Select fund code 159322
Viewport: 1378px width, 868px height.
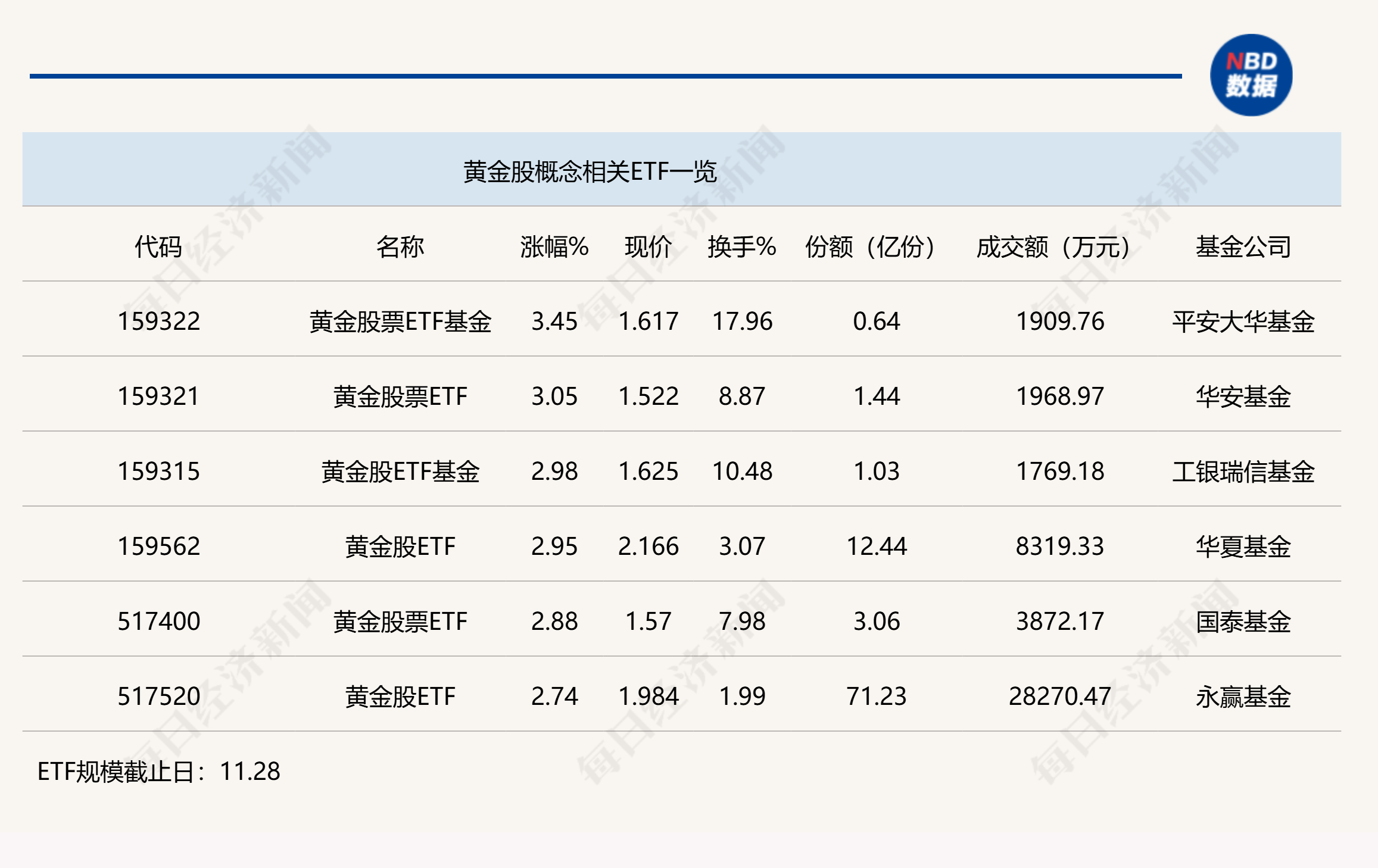pyautogui.click(x=158, y=321)
